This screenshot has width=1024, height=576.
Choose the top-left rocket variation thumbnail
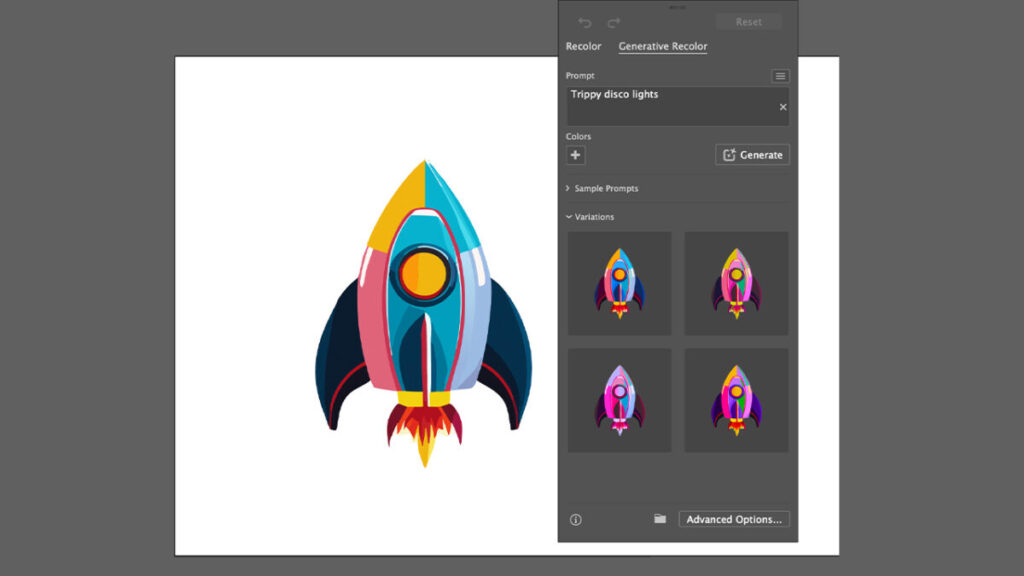click(x=619, y=284)
